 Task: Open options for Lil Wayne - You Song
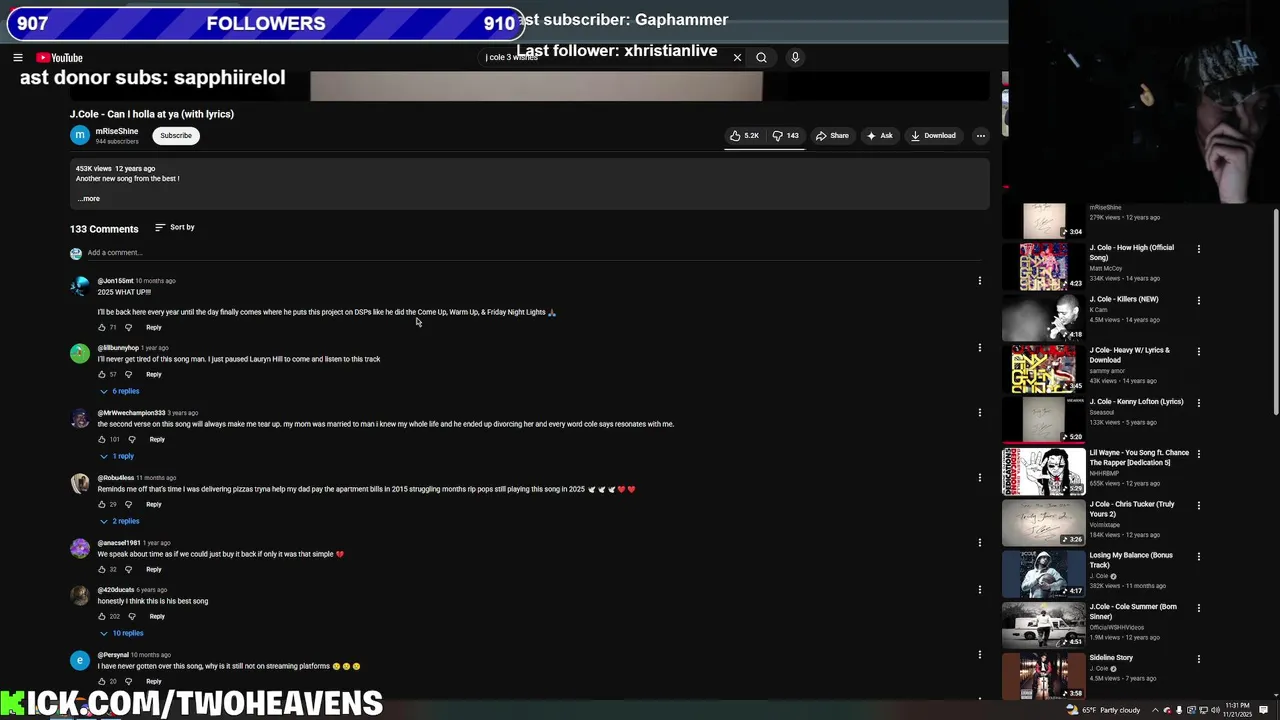[x=1199, y=454]
